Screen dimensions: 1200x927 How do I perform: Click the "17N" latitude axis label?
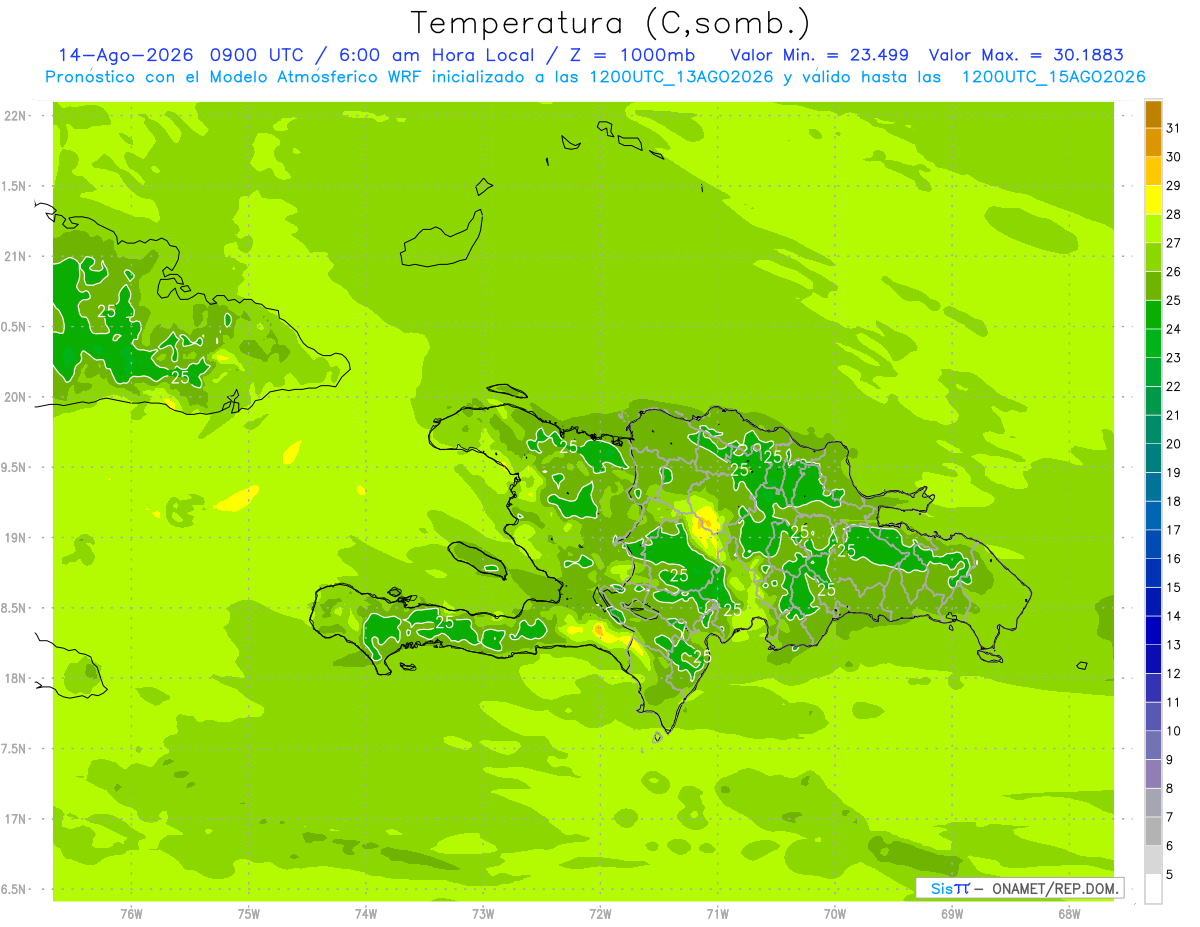(17, 819)
